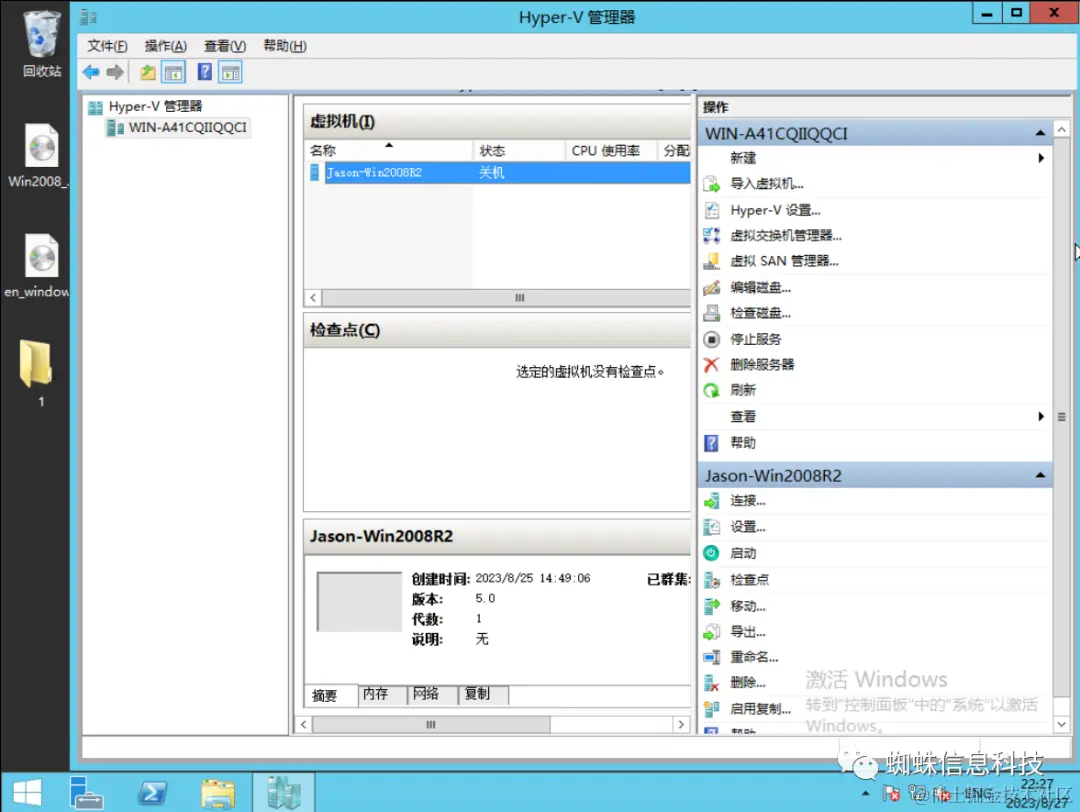Expand the 查看 submenu arrow in the actions pane

point(1041,417)
